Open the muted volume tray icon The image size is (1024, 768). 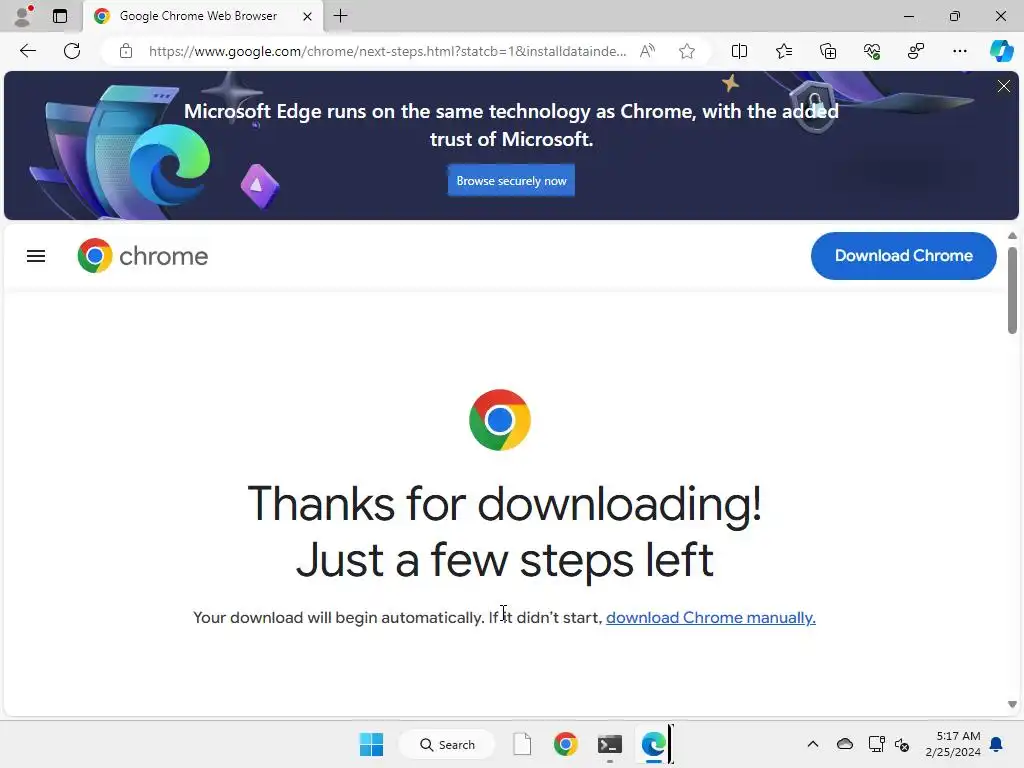903,744
